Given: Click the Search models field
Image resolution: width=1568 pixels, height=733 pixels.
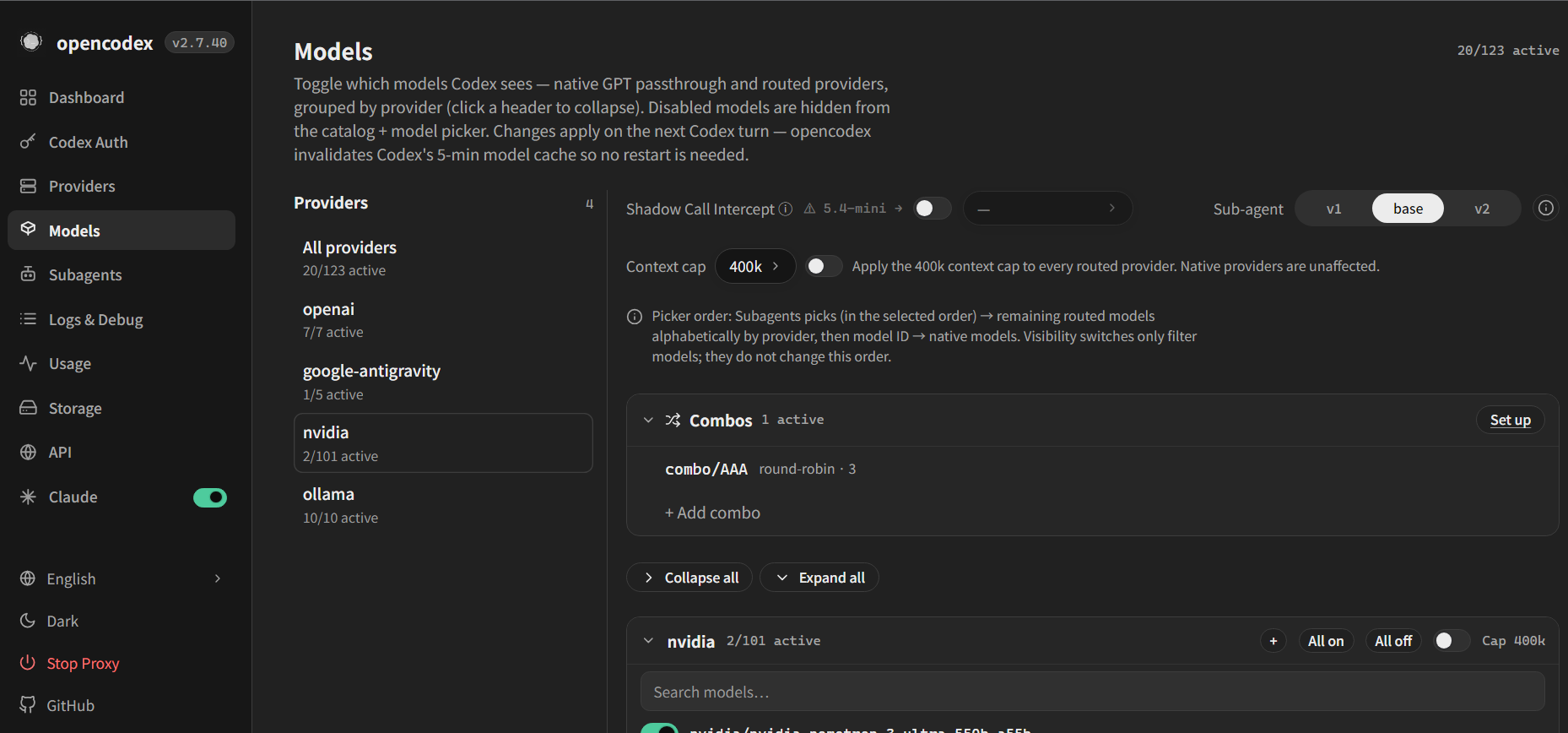Looking at the screenshot, I should click(x=1093, y=692).
